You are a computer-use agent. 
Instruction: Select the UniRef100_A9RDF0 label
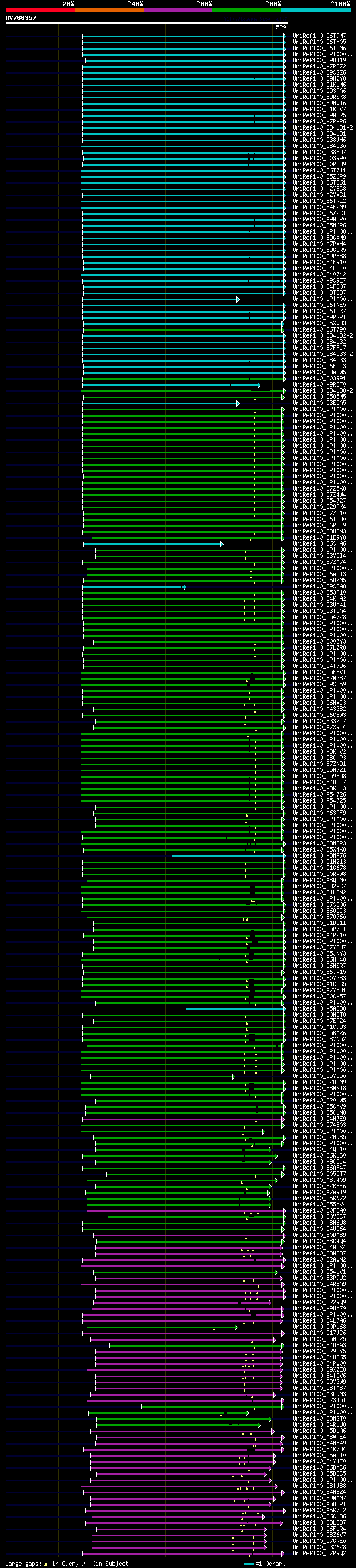pos(319,385)
